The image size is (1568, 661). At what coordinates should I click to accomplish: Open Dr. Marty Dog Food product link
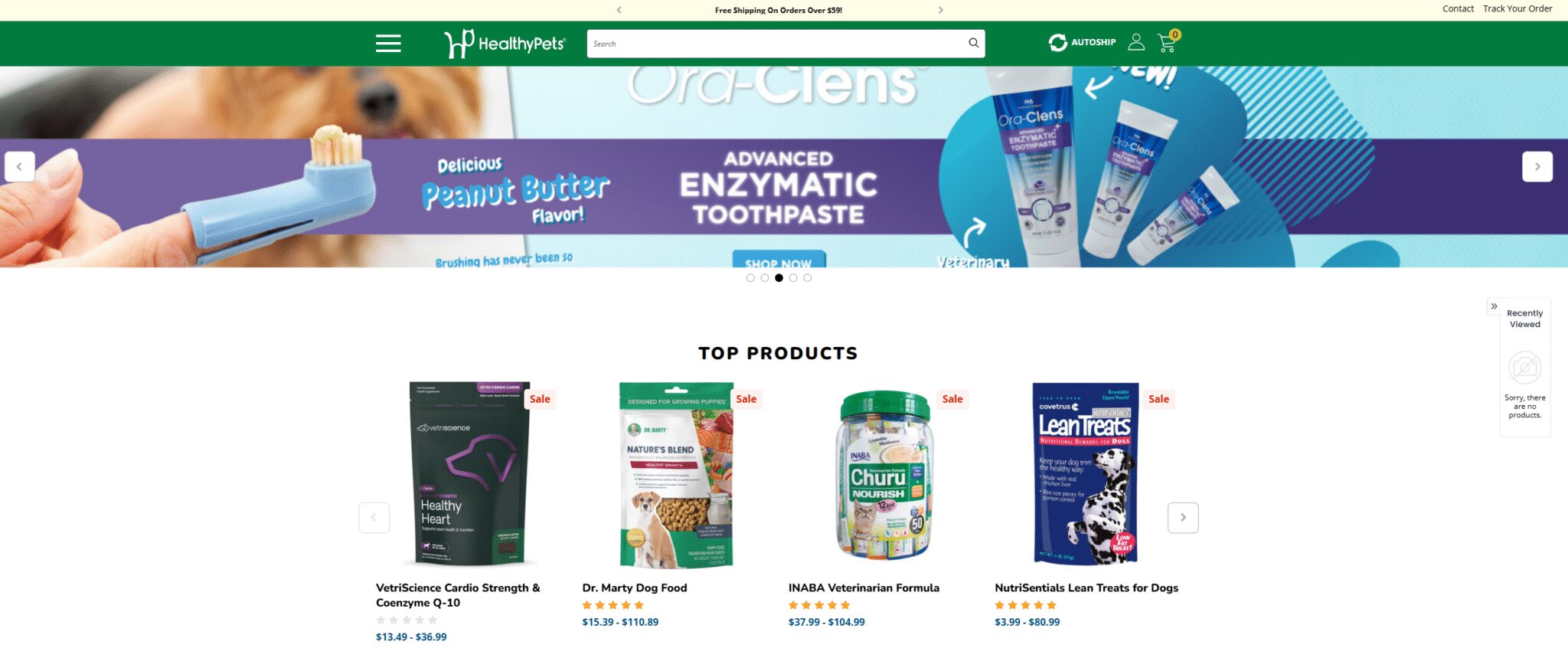pos(635,587)
